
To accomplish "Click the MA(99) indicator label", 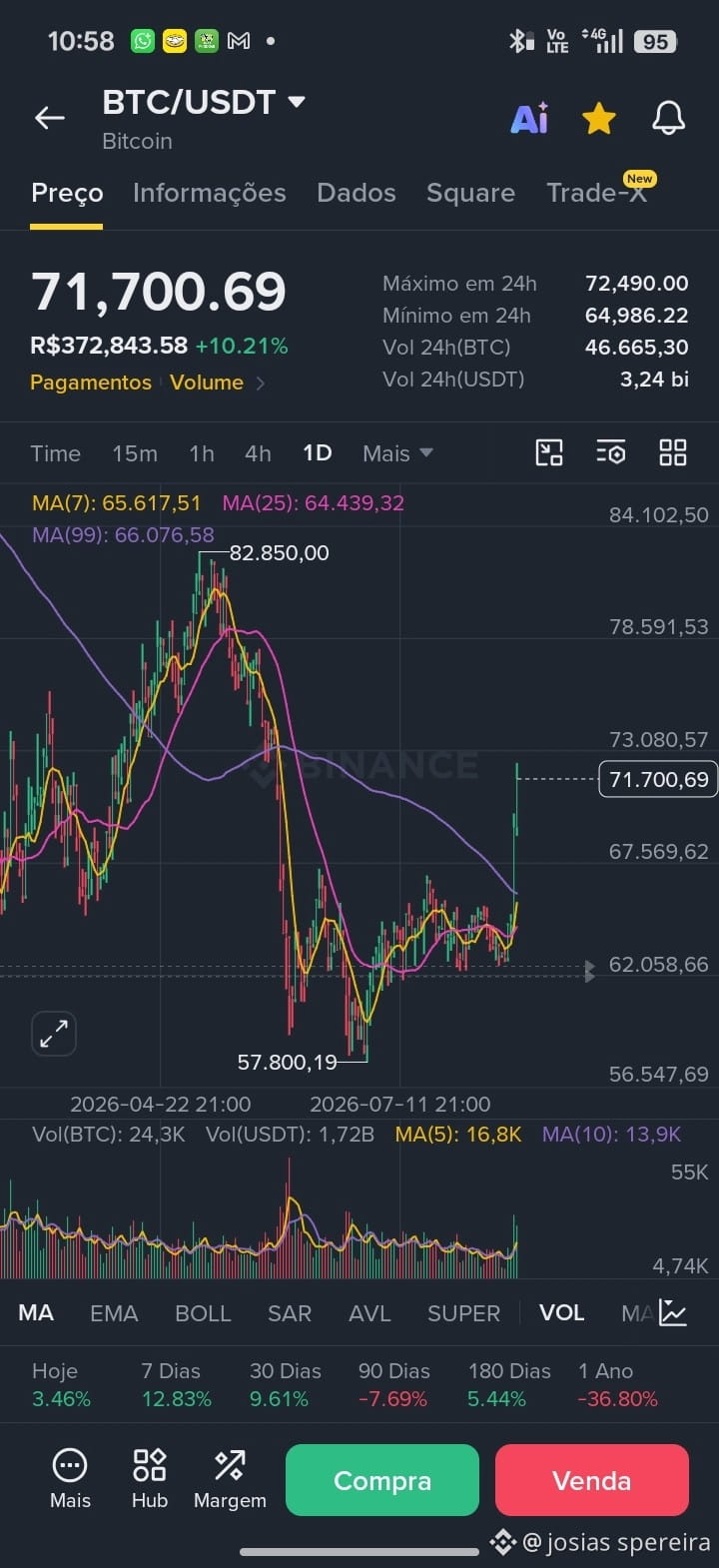I will tap(123, 534).
